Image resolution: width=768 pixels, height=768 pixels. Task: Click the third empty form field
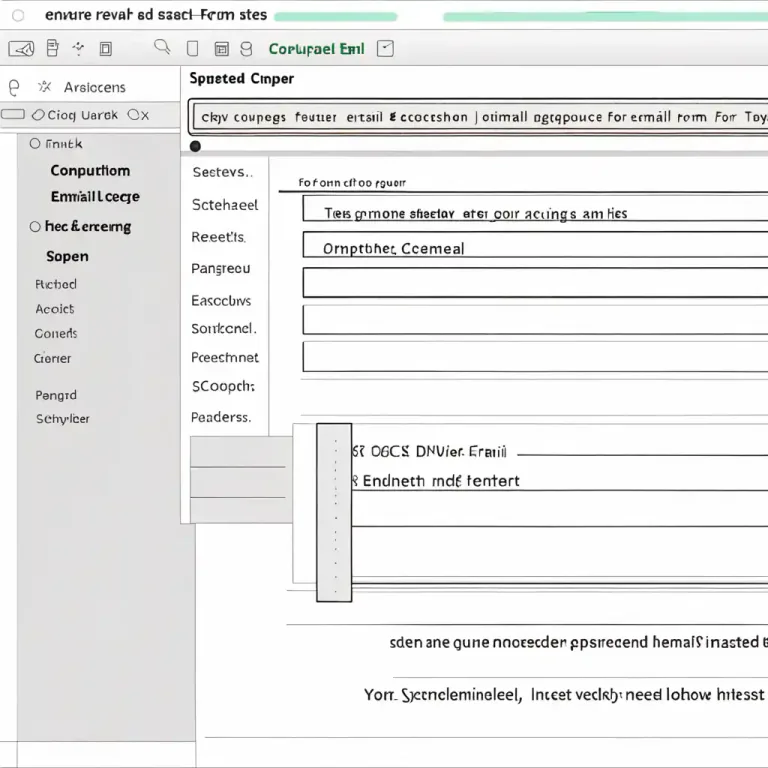click(x=535, y=357)
